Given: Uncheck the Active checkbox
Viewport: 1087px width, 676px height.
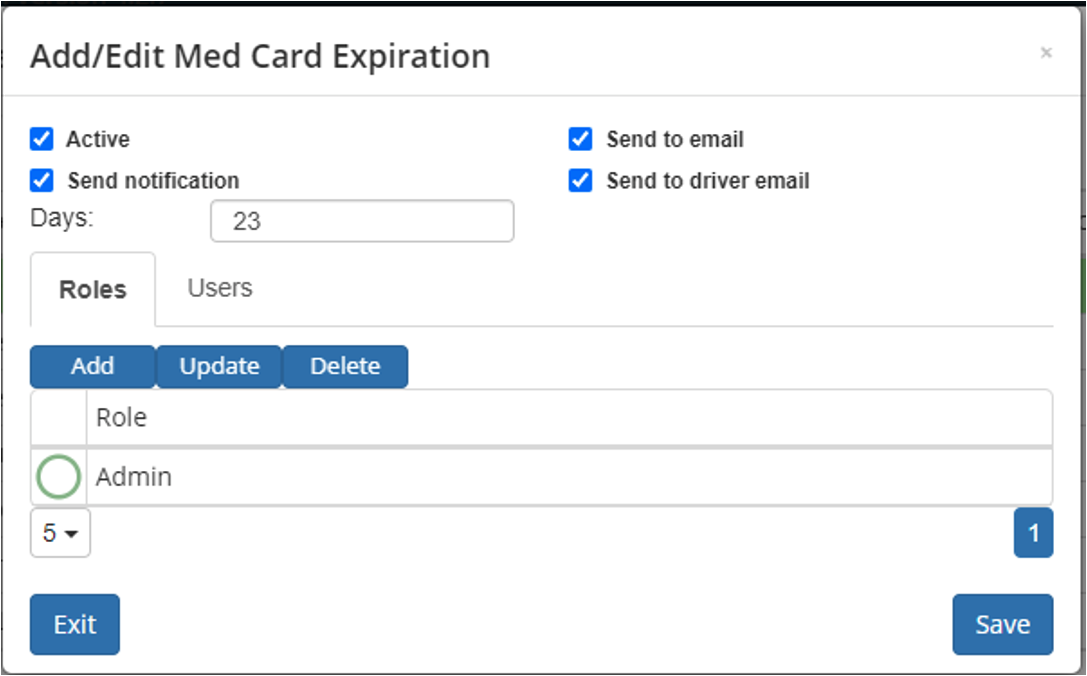Looking at the screenshot, I should tap(42, 139).
